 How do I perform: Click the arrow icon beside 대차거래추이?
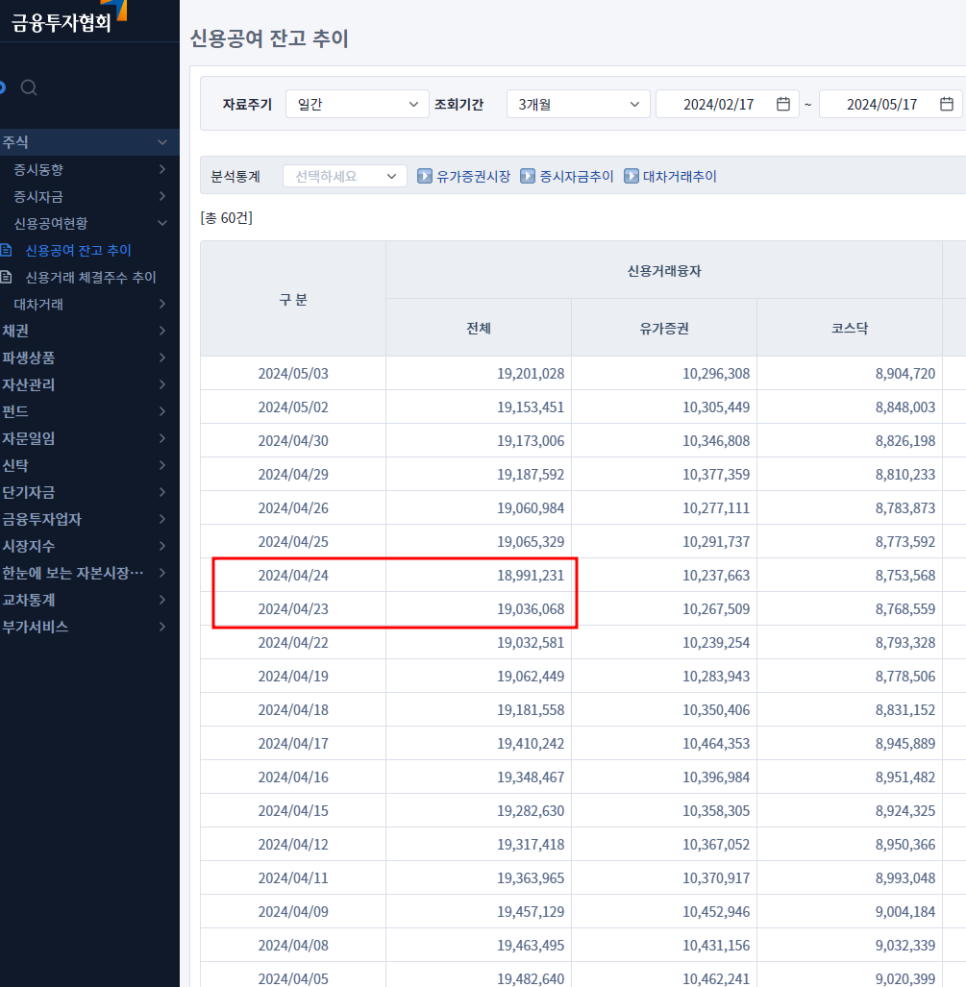631,176
